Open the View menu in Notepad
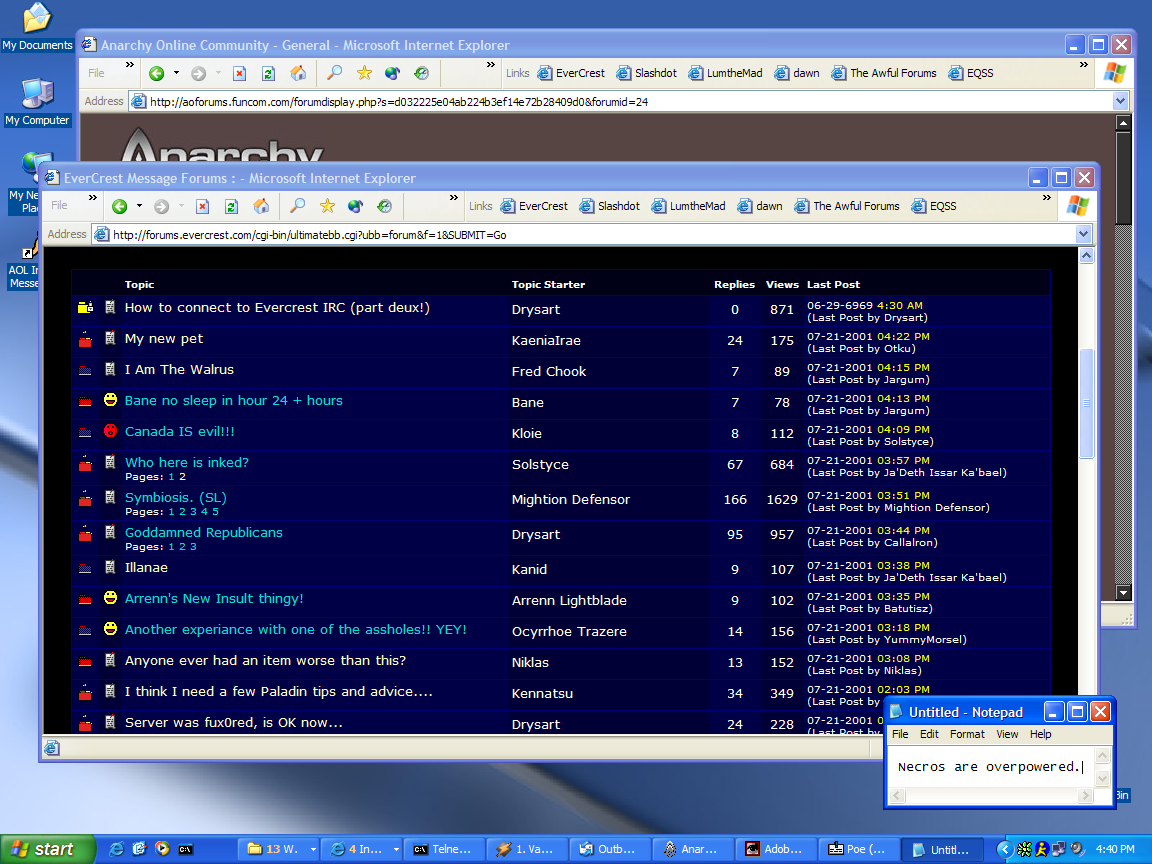 [1007, 734]
